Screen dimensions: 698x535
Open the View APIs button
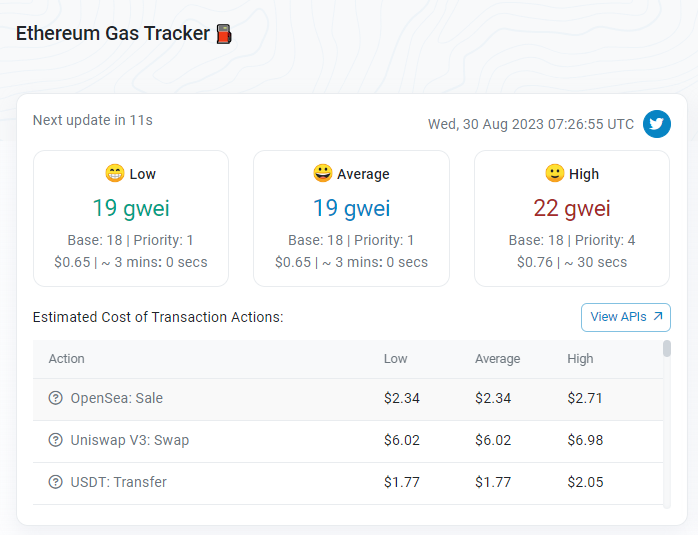click(625, 317)
